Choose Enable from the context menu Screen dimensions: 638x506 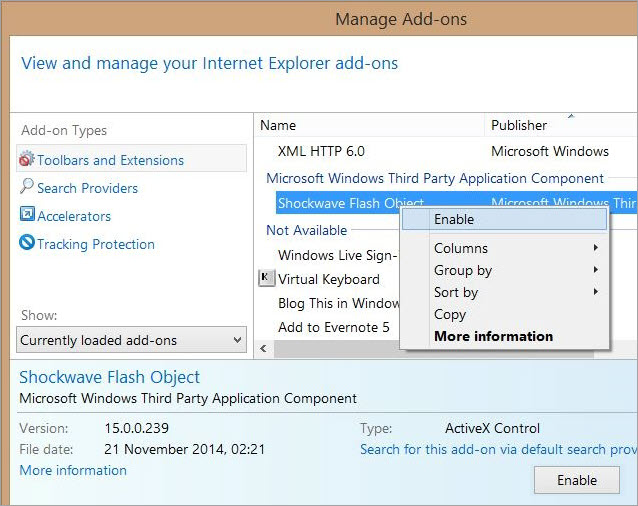click(454, 219)
